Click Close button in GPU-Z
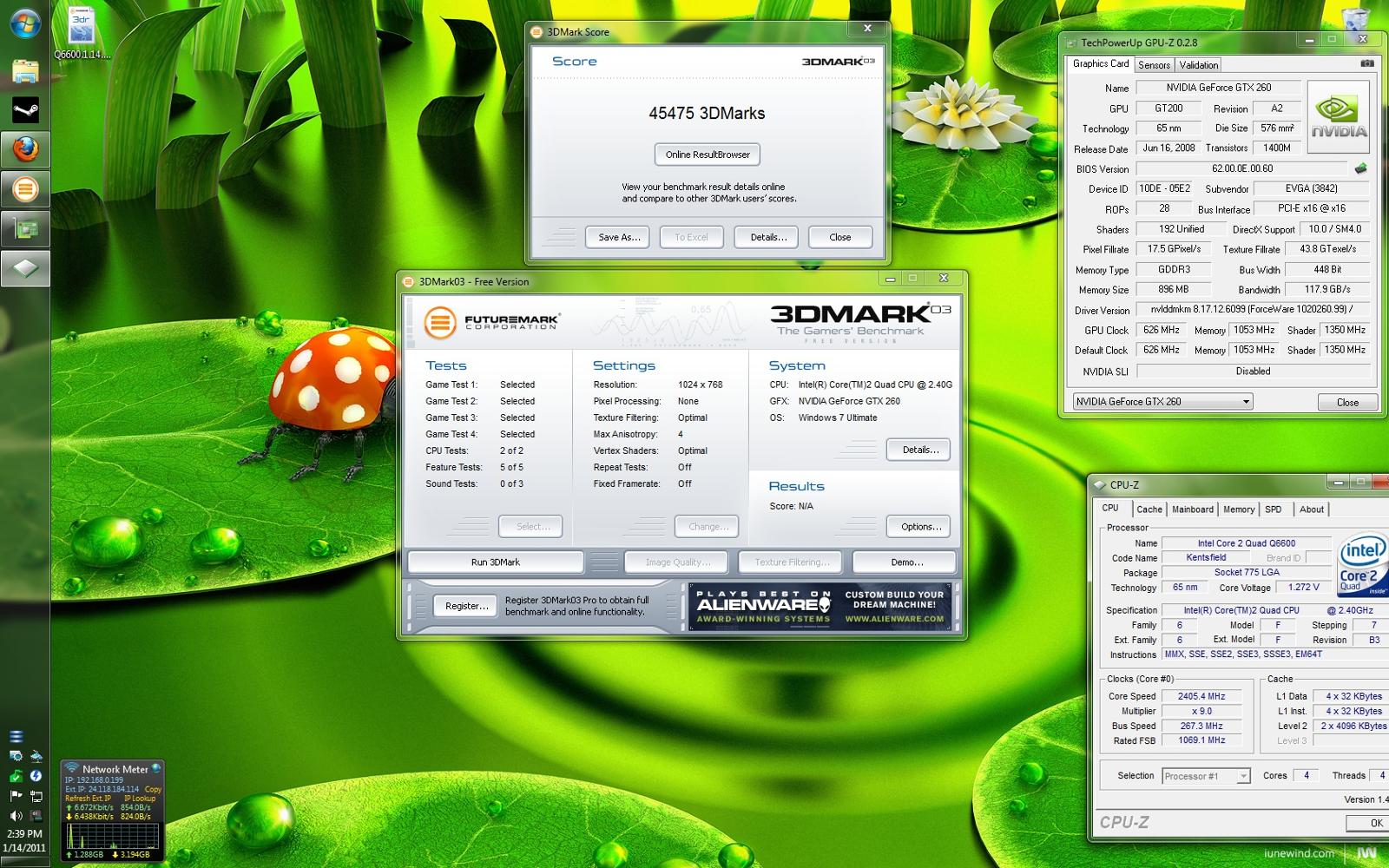 (1347, 402)
